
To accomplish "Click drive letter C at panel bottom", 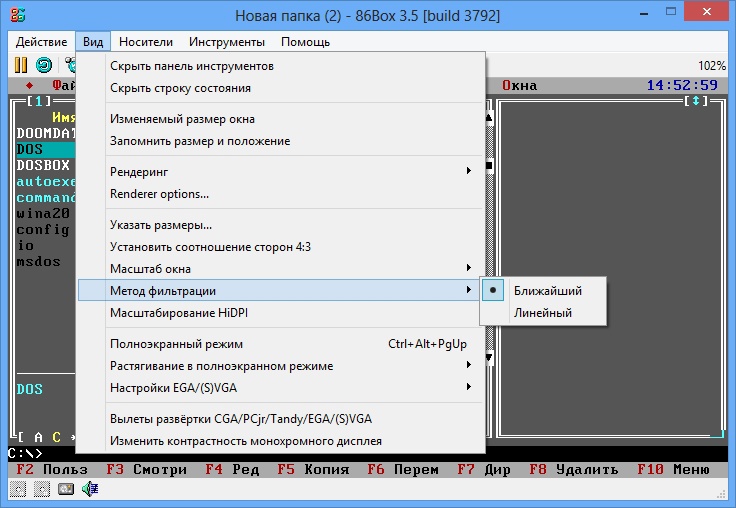I will (56, 437).
